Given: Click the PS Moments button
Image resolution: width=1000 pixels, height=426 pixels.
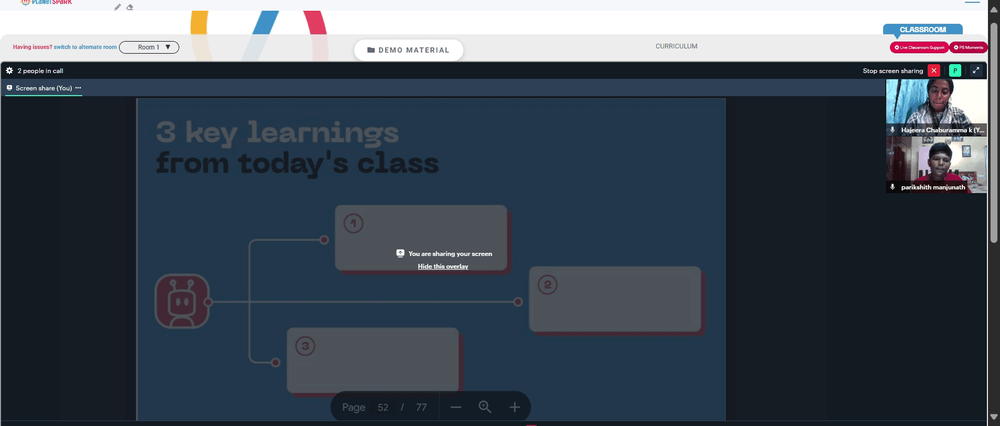Looking at the screenshot, I should (968, 47).
